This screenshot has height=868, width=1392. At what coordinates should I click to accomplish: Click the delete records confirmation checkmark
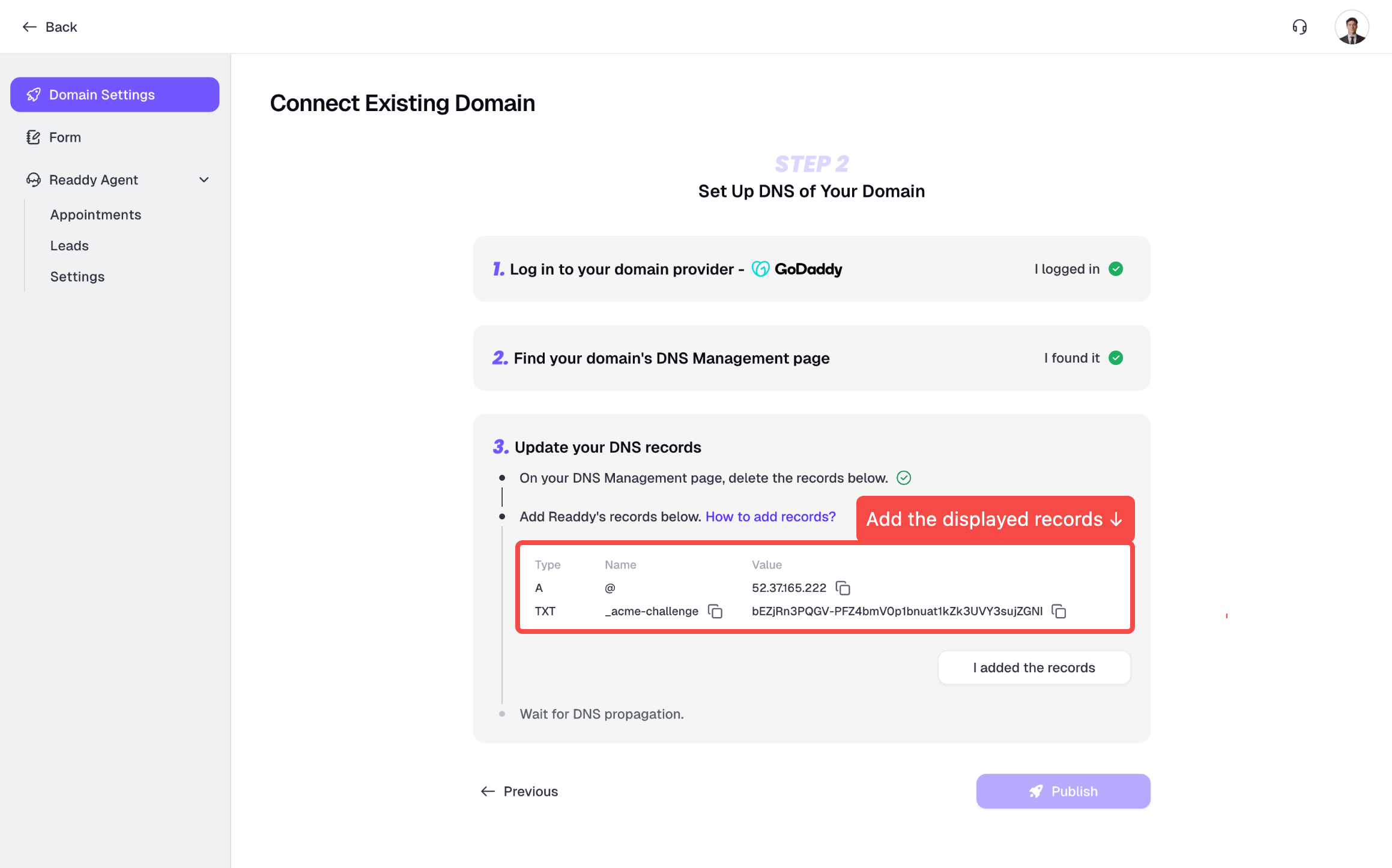click(904, 478)
